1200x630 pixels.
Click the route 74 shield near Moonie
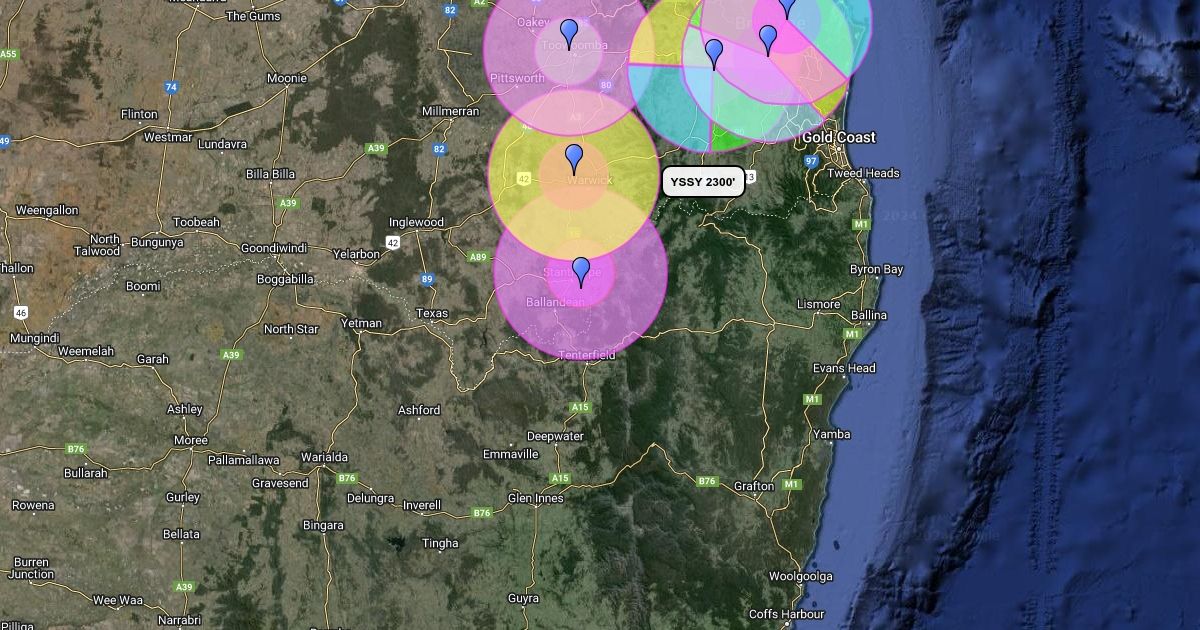171,87
